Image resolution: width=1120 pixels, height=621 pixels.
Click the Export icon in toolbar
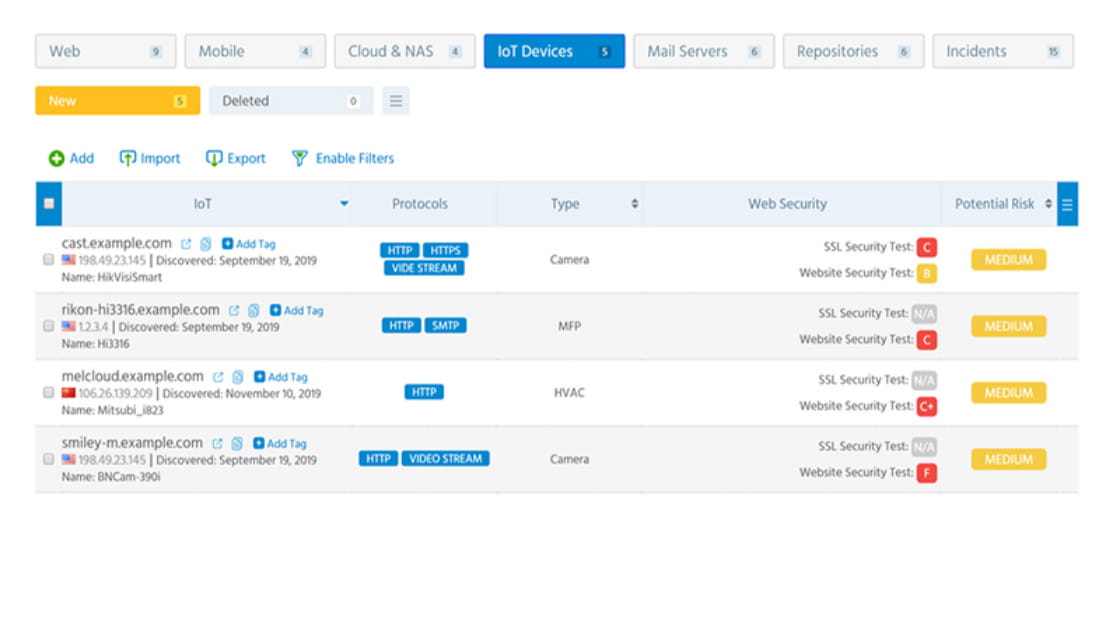(x=214, y=158)
